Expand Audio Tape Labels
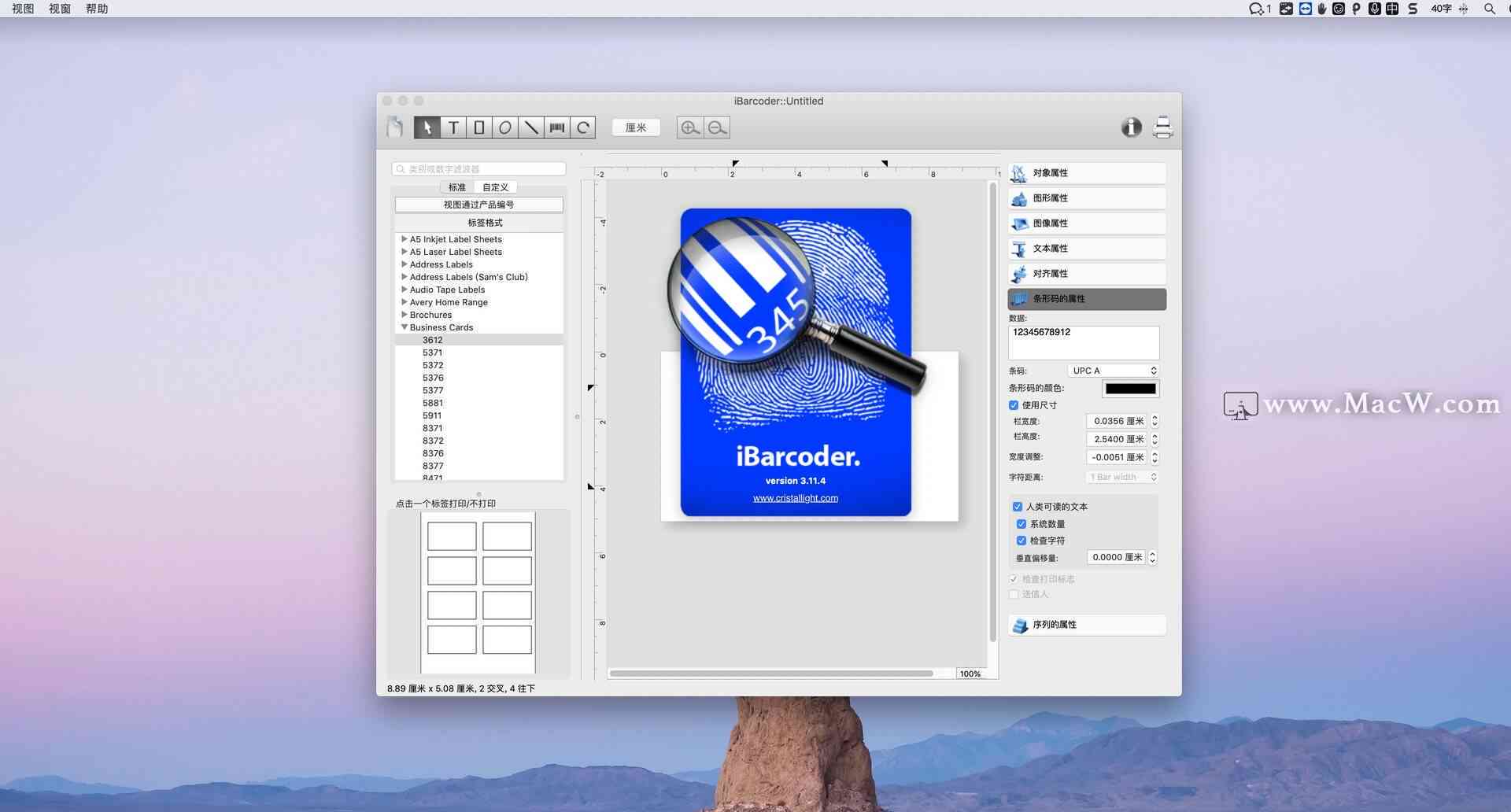 click(405, 290)
